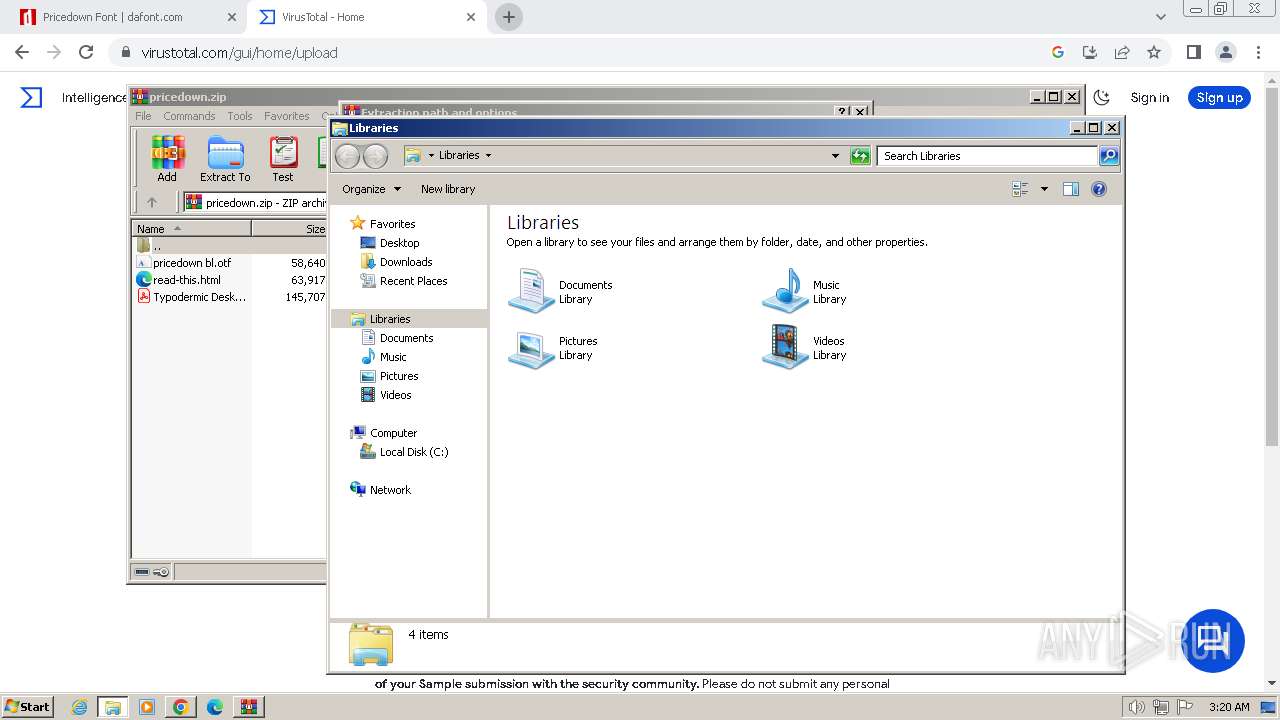Open the Windows Start menu
Screen dimensions: 1280x720
coord(27,706)
